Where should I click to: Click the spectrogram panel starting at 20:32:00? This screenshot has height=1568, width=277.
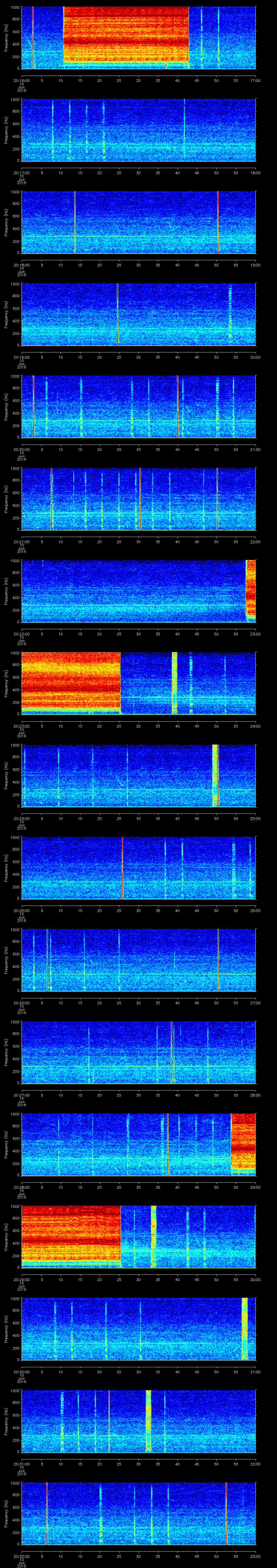[x=139, y=1513]
